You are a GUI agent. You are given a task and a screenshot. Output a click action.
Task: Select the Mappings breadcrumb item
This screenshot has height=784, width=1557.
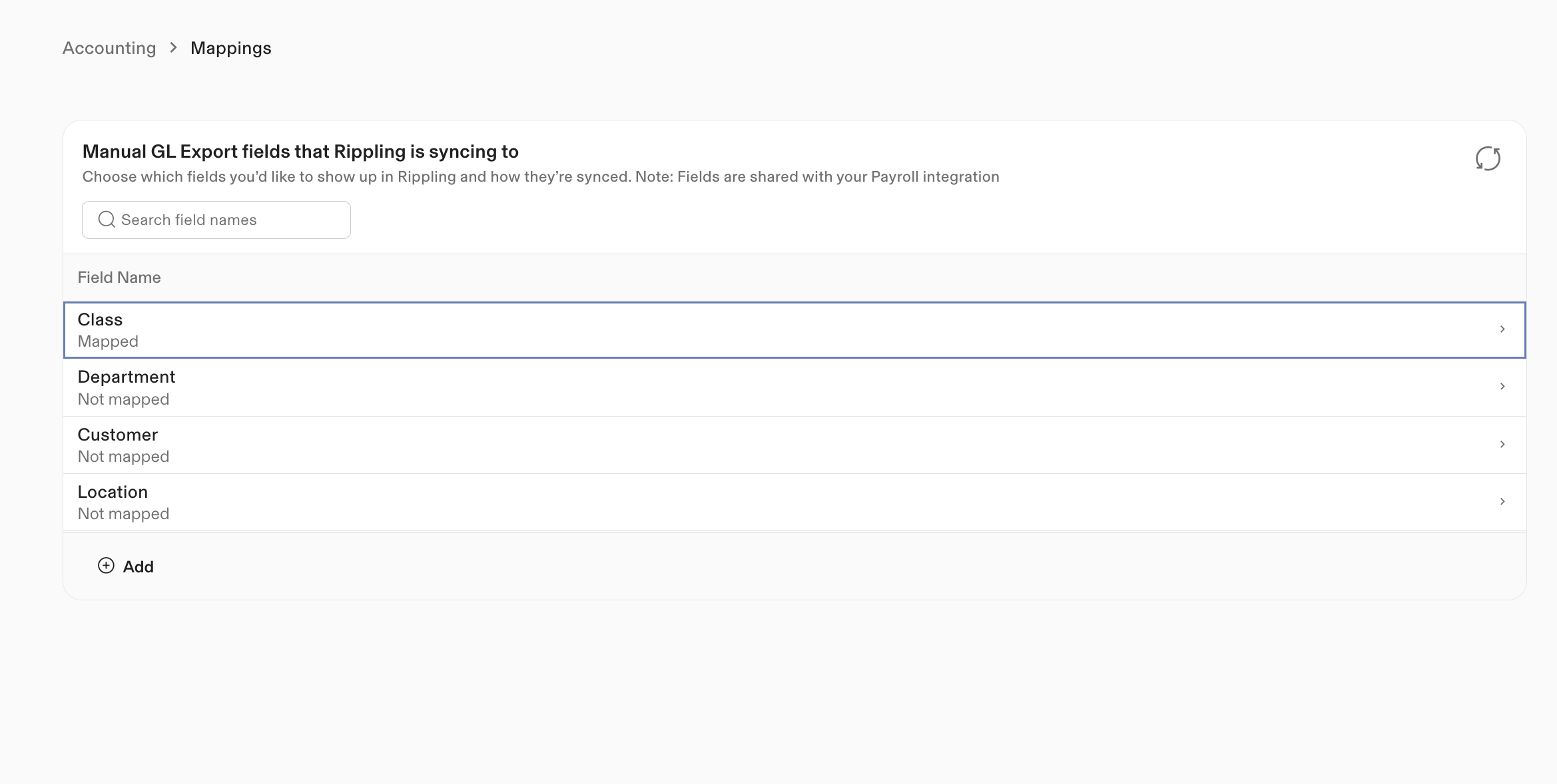click(230, 47)
